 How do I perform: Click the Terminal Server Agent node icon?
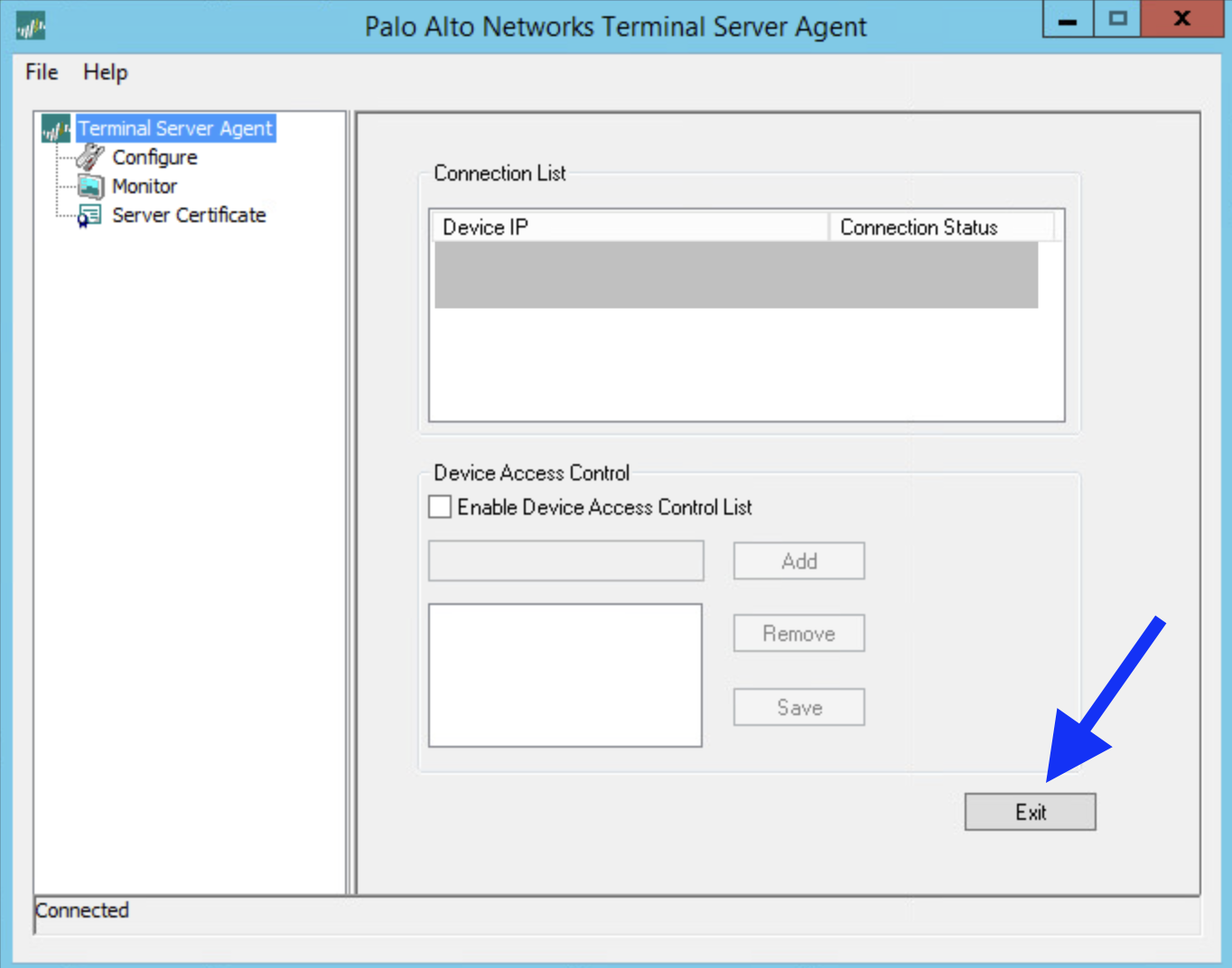coord(54,127)
